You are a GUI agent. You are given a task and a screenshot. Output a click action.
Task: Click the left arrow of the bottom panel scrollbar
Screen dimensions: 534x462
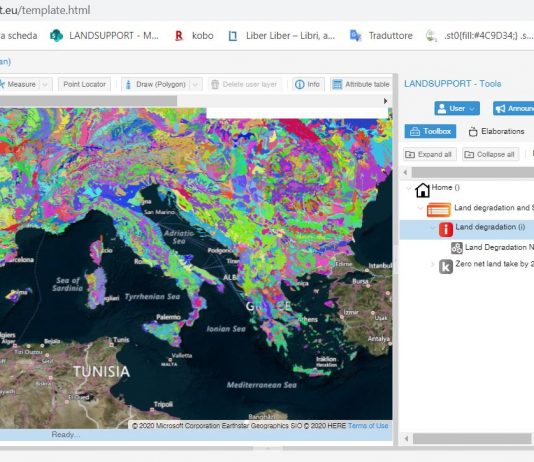pos(406,439)
